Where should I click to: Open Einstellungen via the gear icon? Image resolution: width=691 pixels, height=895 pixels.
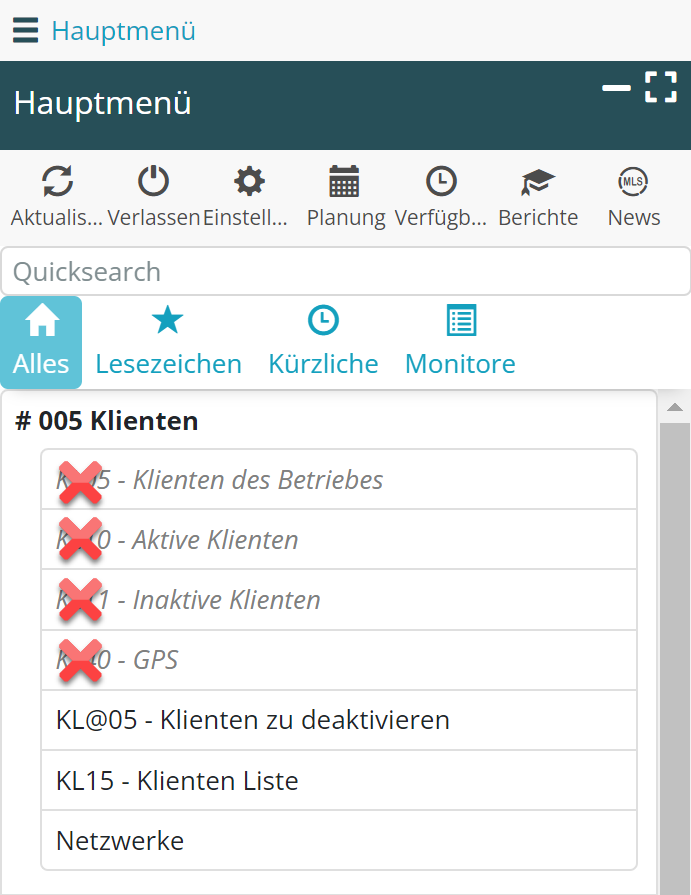coord(249,182)
